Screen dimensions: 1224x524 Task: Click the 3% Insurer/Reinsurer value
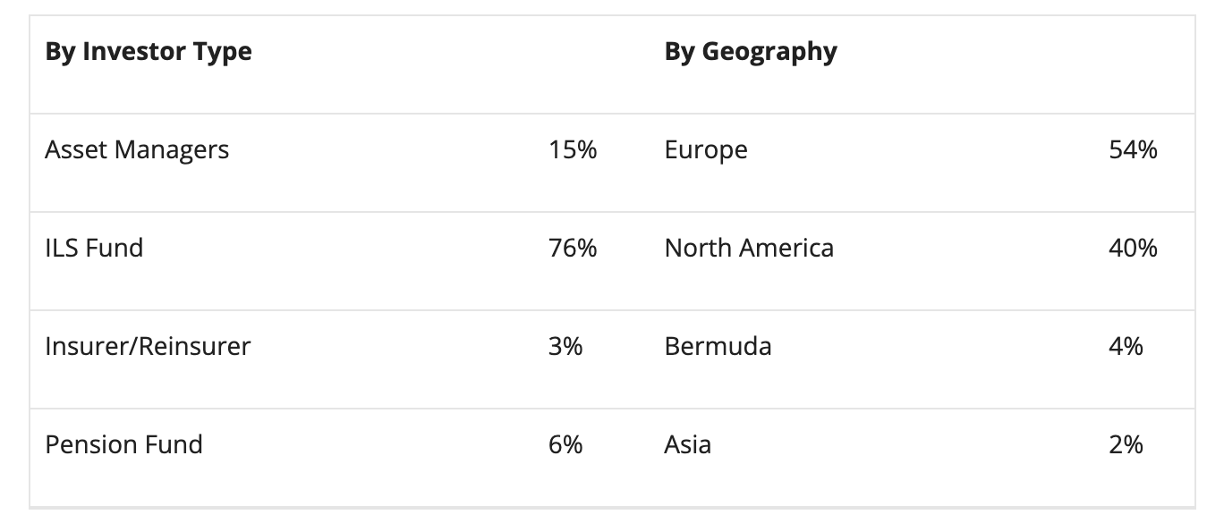tap(565, 346)
